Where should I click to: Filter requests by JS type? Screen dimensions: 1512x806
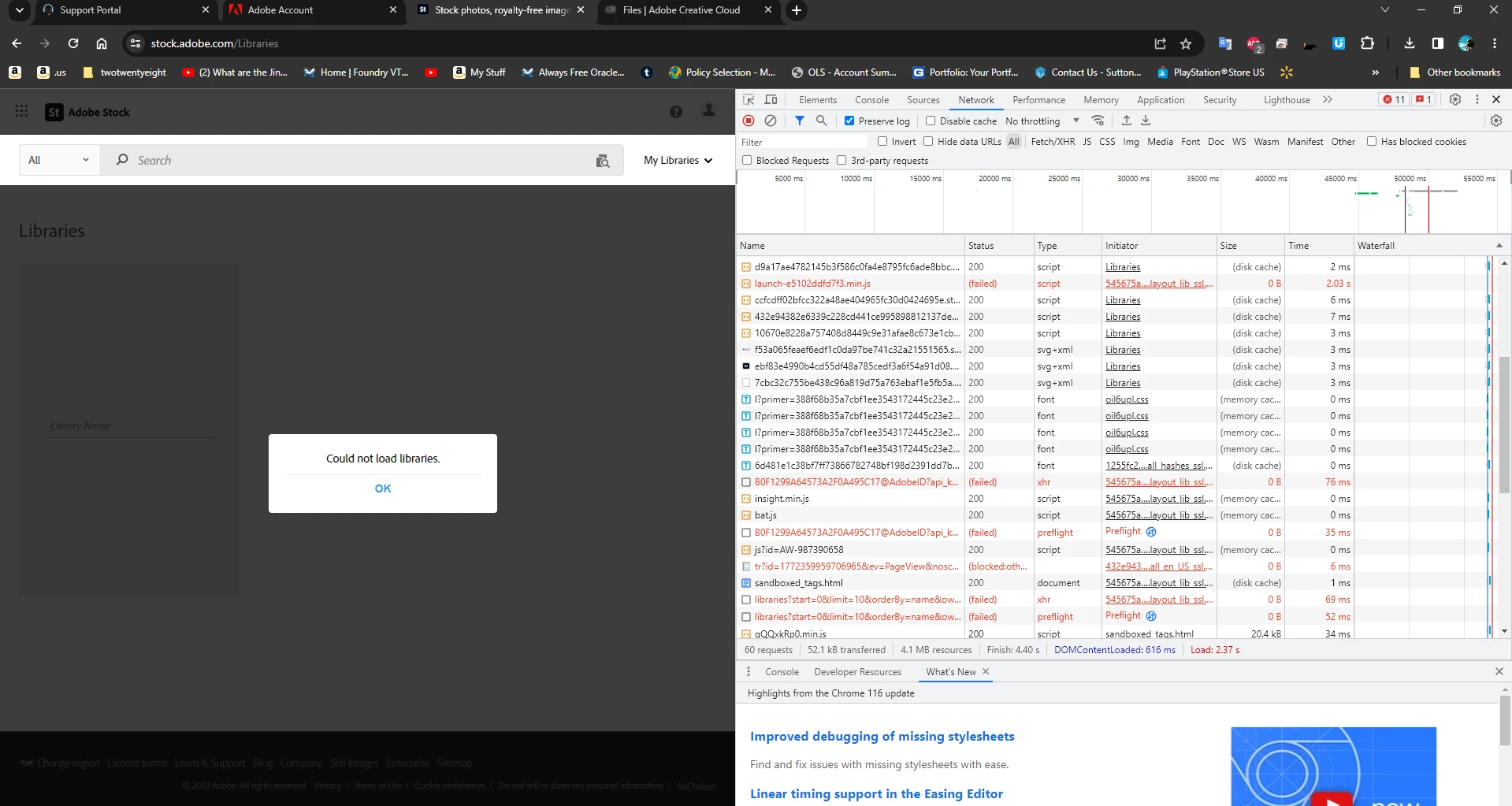[1087, 141]
